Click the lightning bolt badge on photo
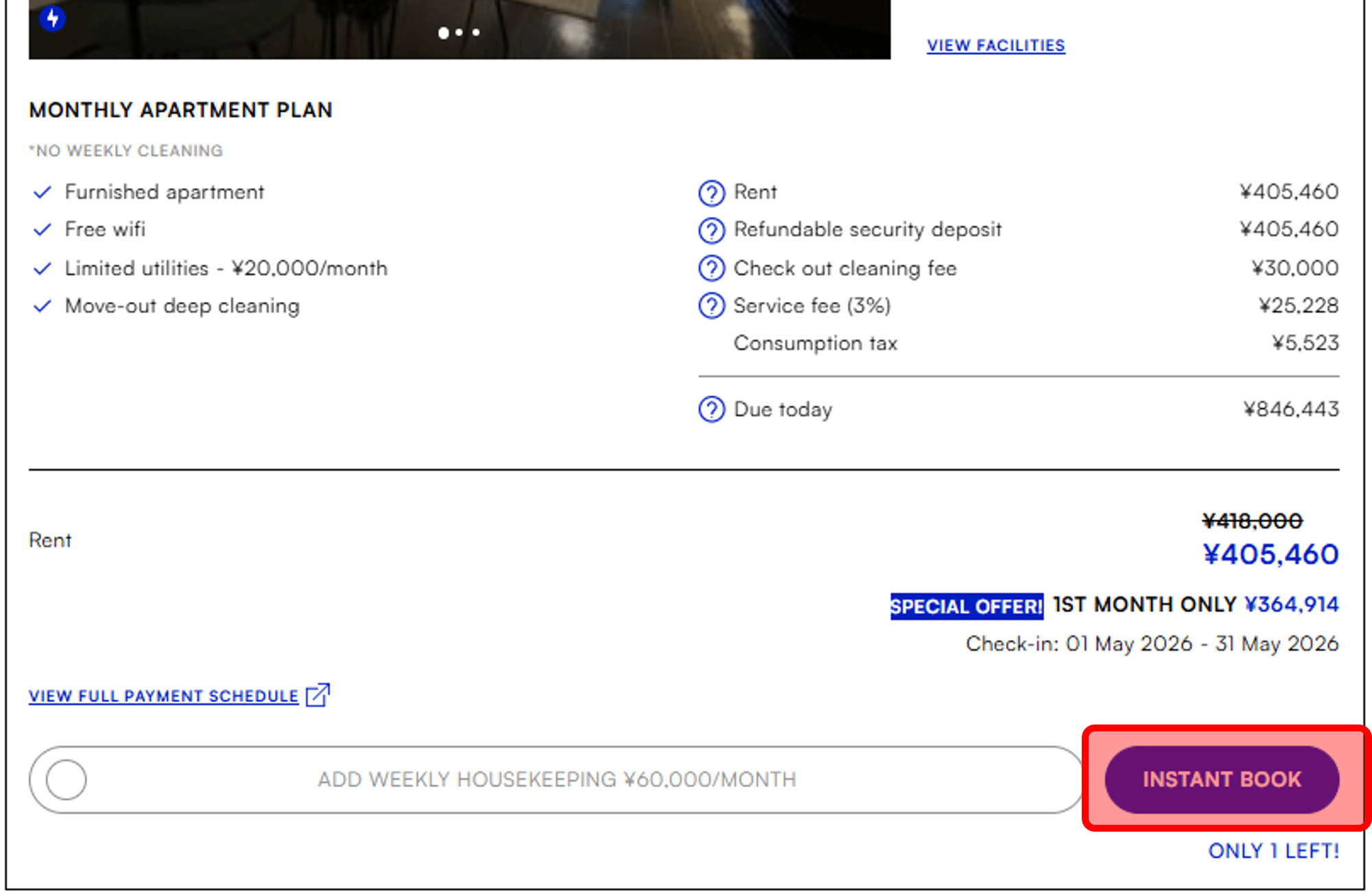Screen dimensions: 1372x892 pyautogui.click(x=53, y=18)
